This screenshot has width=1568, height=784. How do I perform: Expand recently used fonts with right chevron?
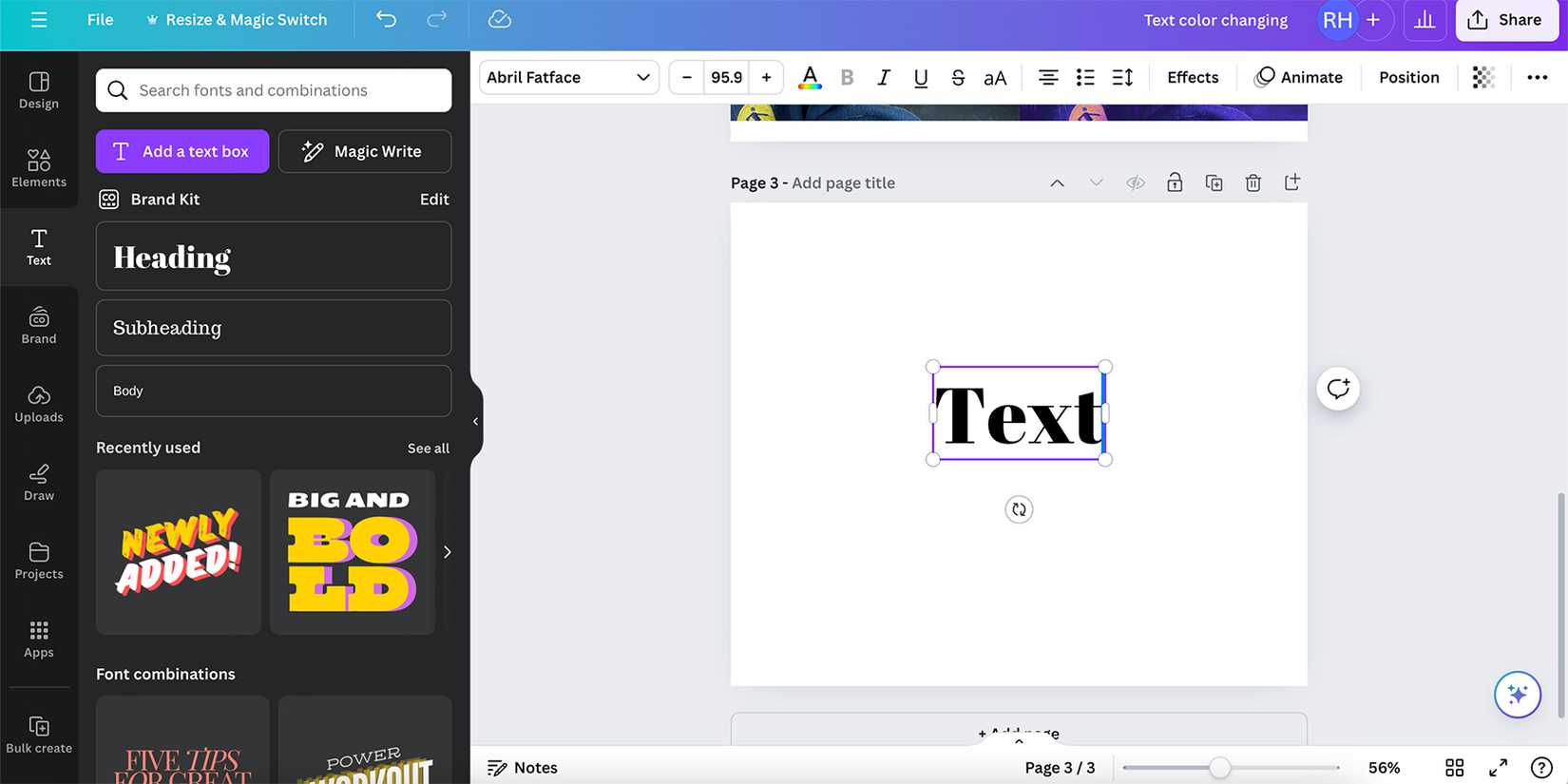pyautogui.click(x=447, y=552)
